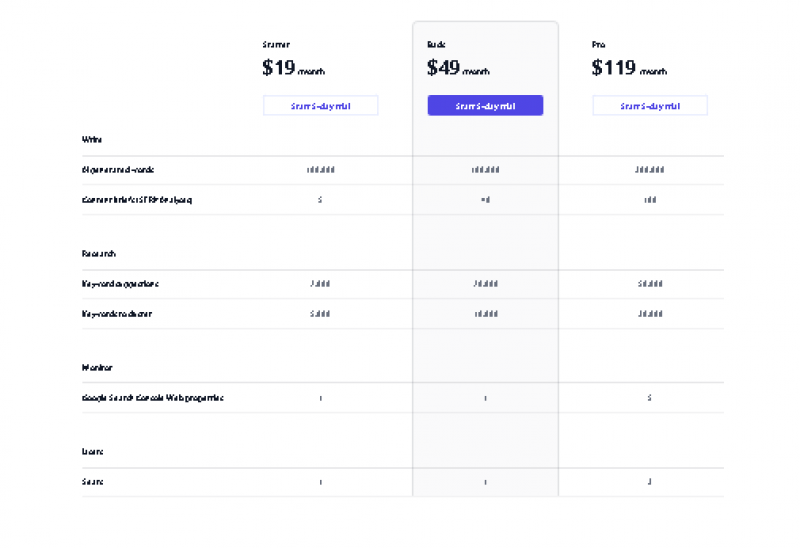Viewport: 800px width, 548px height.
Task: Click Keyword suggestions value for $19 plan
Action: pyautogui.click(x=320, y=284)
